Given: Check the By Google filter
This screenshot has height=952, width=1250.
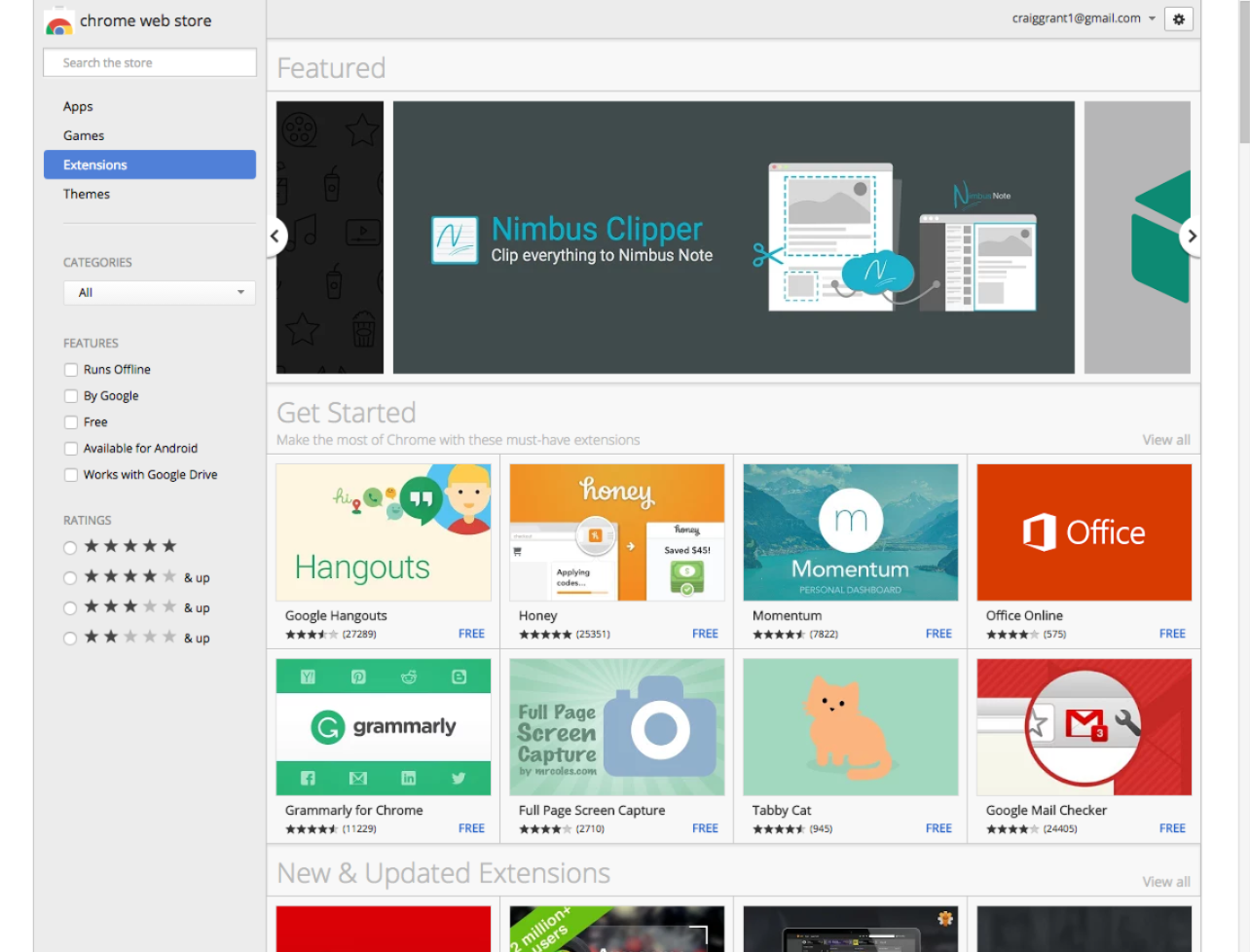Looking at the screenshot, I should pyautogui.click(x=70, y=395).
